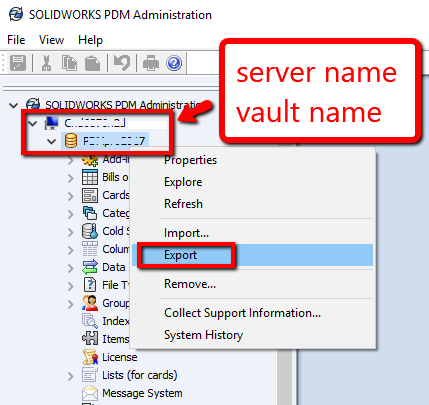Select the Lists (for cards) label
The height and width of the screenshot is (405, 429).
click(x=140, y=375)
